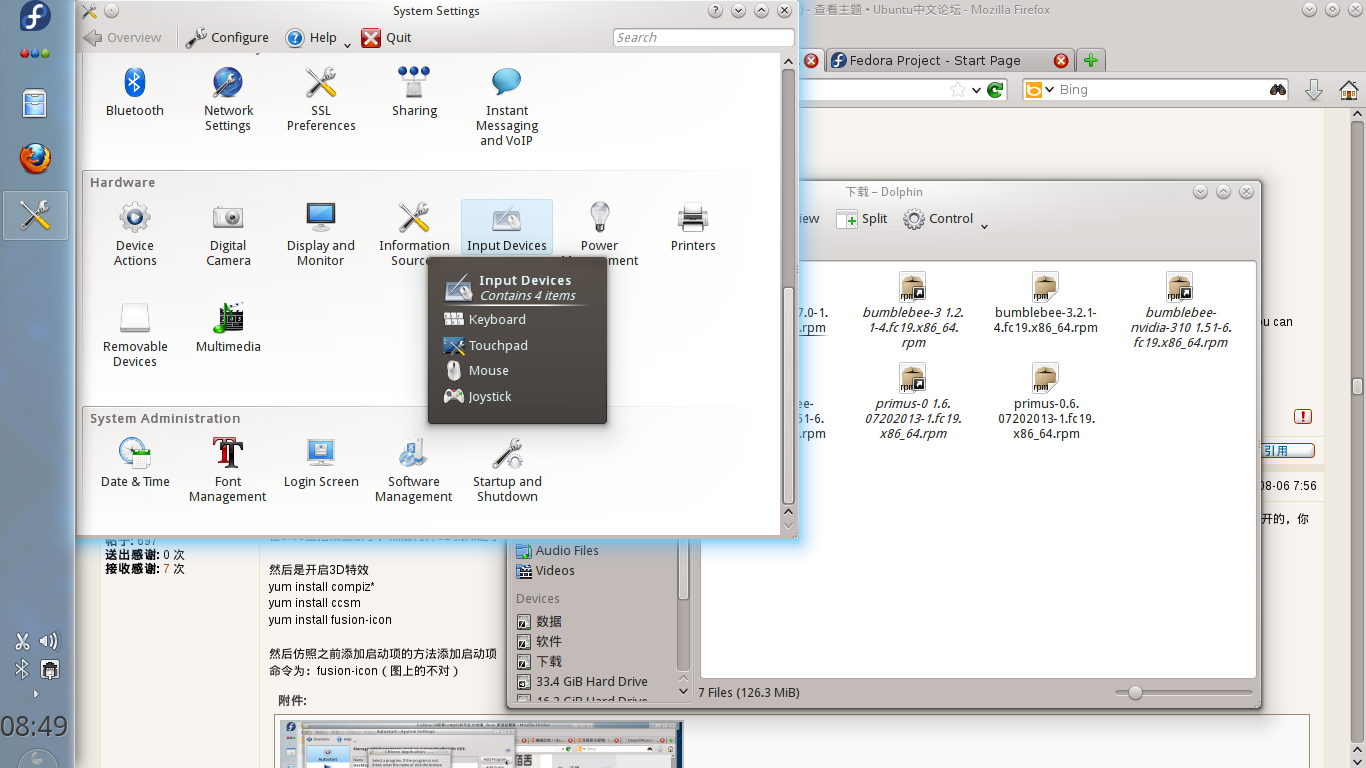Image resolution: width=1366 pixels, height=768 pixels.
Task: Open volume control in system tray
Action: click(48, 641)
